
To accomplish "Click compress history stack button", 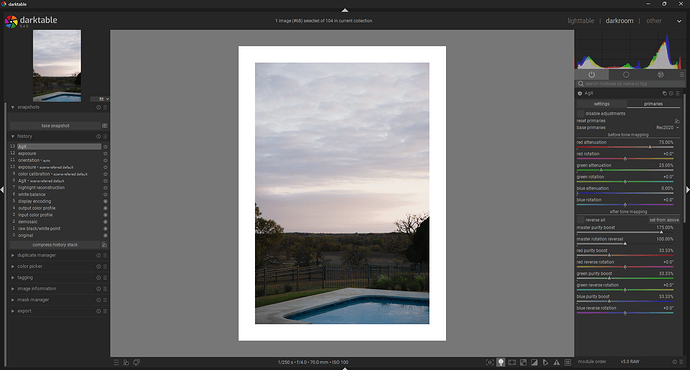I will tap(55, 245).
